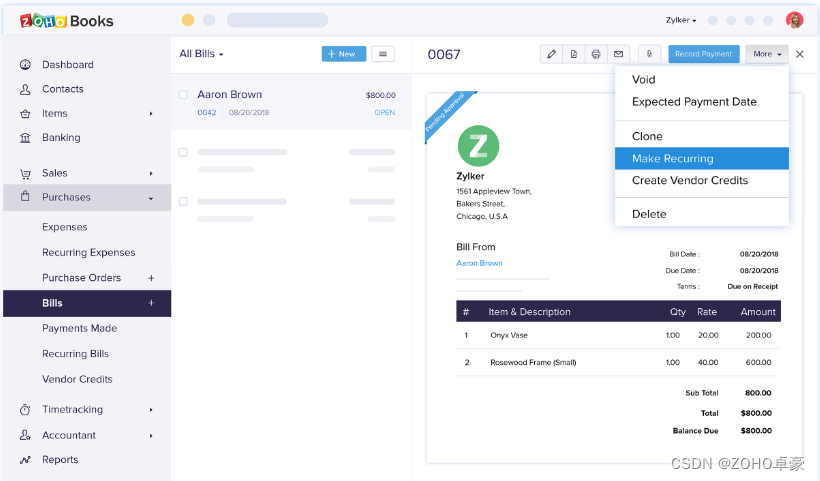Click the Reports graph icon

25,460
